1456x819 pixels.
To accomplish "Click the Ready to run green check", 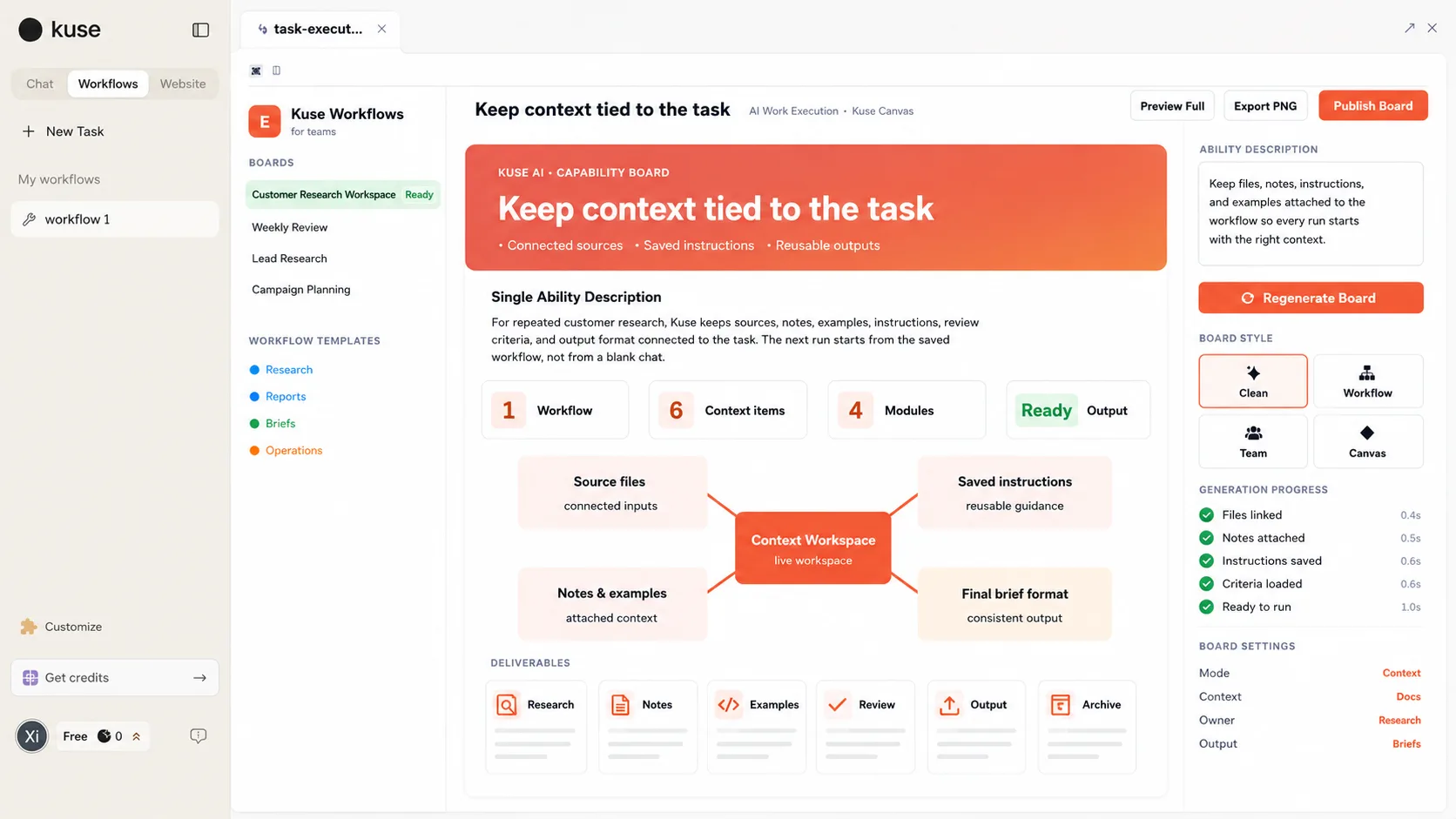I will (x=1206, y=608).
